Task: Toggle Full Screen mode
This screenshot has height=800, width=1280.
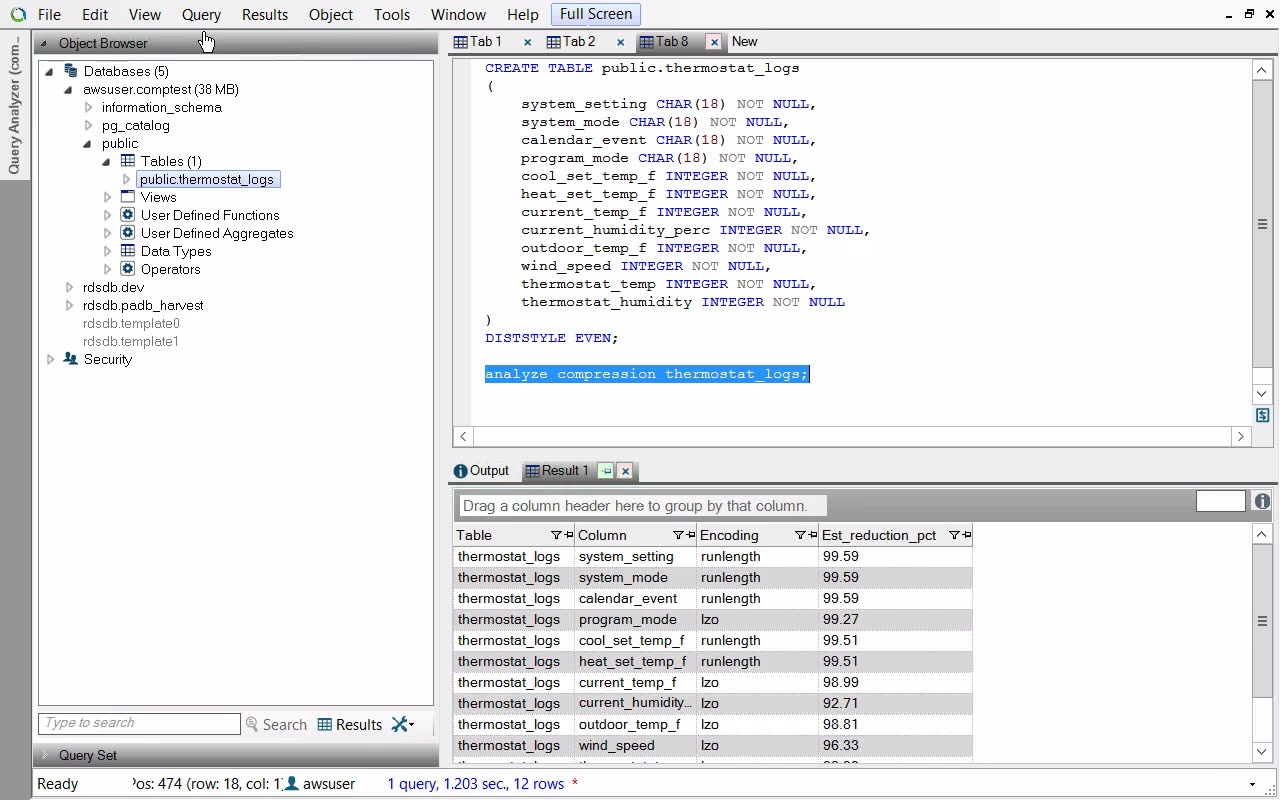Action: click(595, 14)
